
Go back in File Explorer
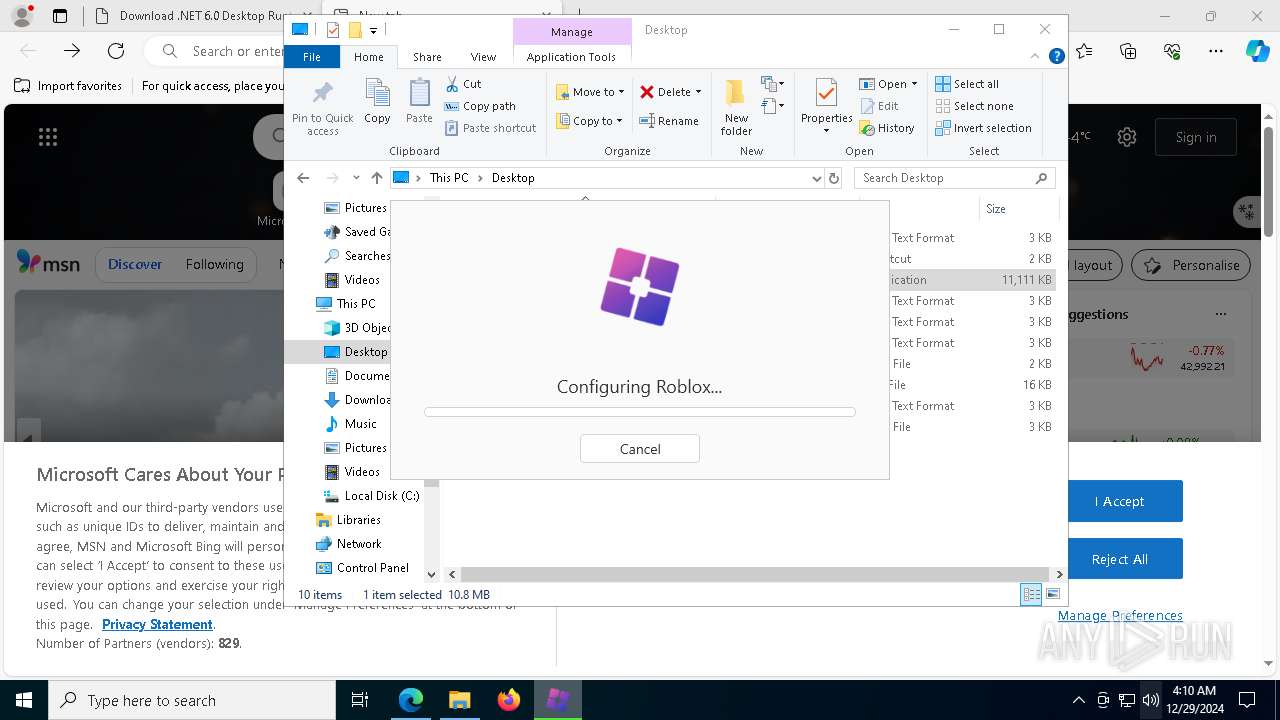[303, 178]
